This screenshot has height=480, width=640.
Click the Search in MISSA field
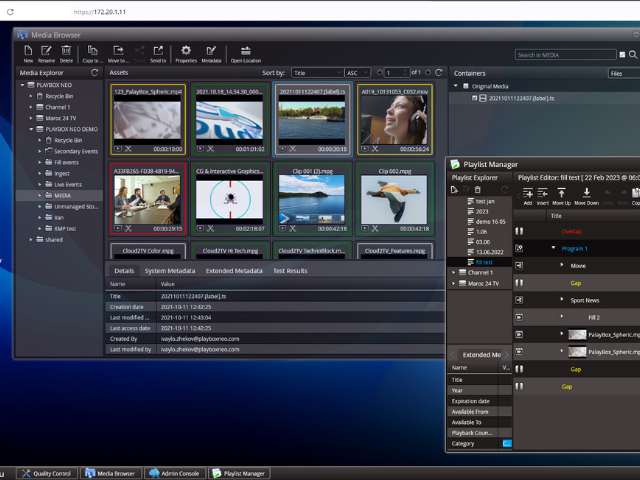566,55
